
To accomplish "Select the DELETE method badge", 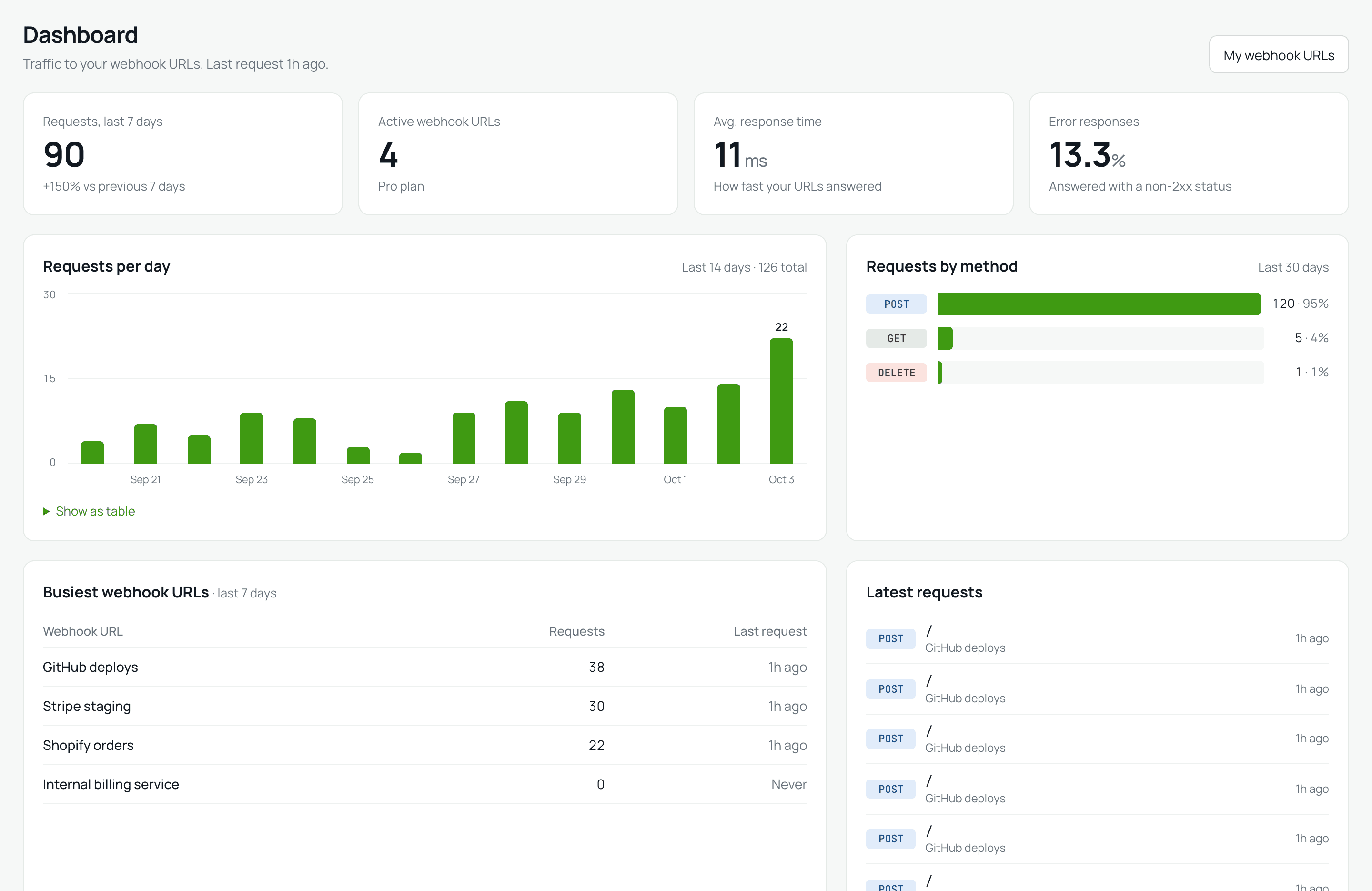I will pos(896,373).
